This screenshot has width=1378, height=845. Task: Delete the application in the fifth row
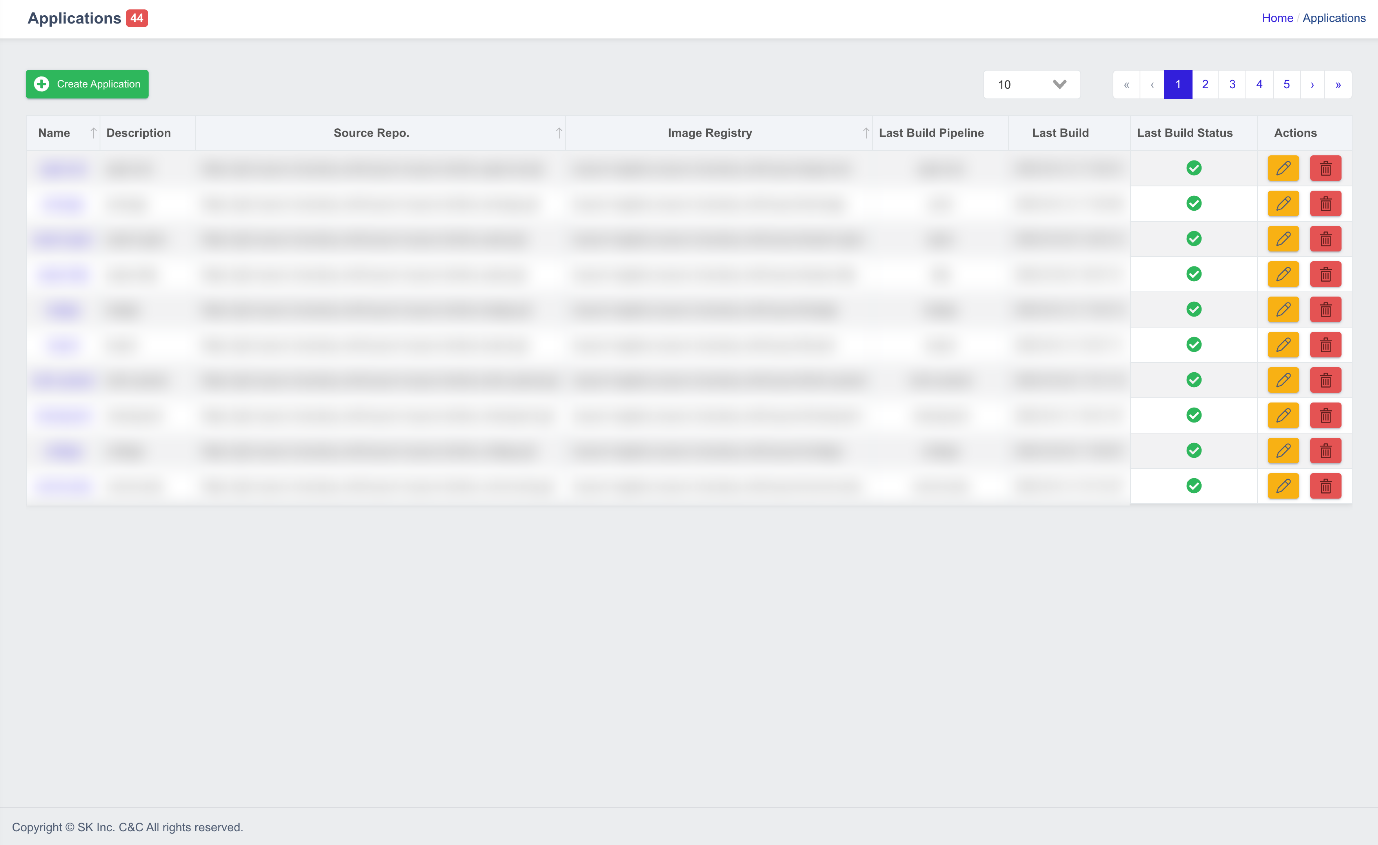[x=1326, y=310]
